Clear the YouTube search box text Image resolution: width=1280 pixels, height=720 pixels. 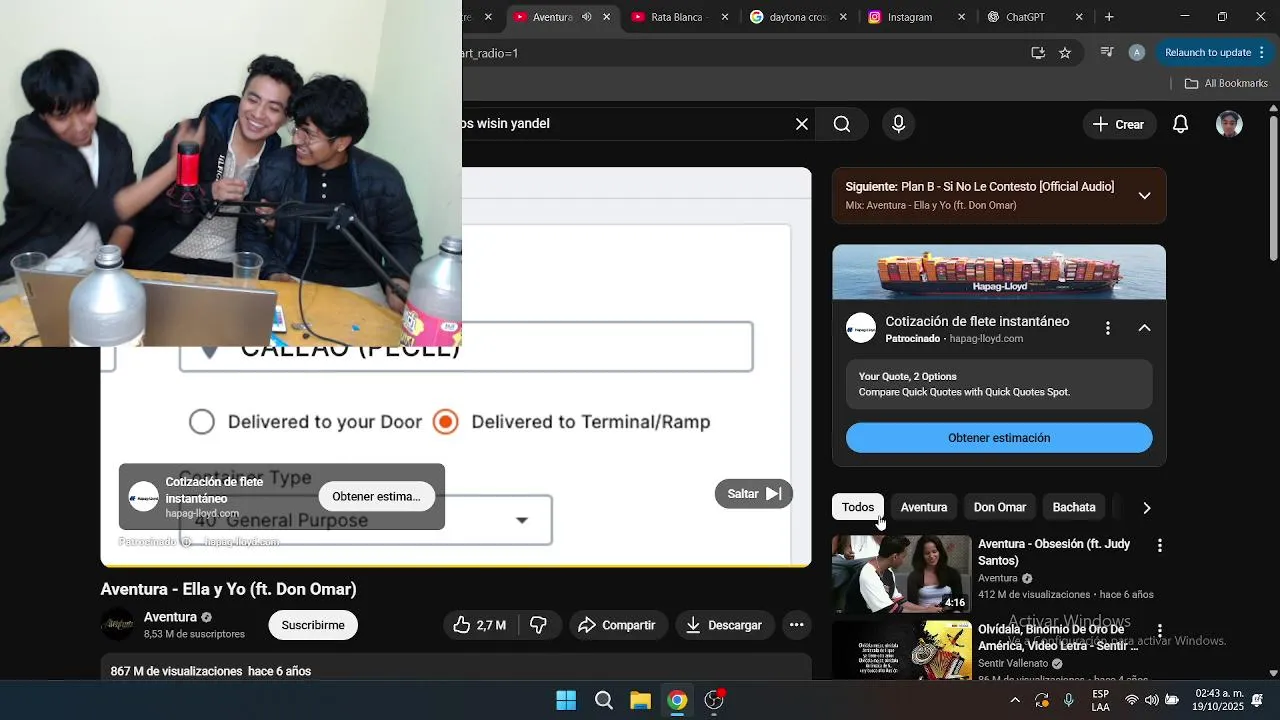[x=801, y=124]
